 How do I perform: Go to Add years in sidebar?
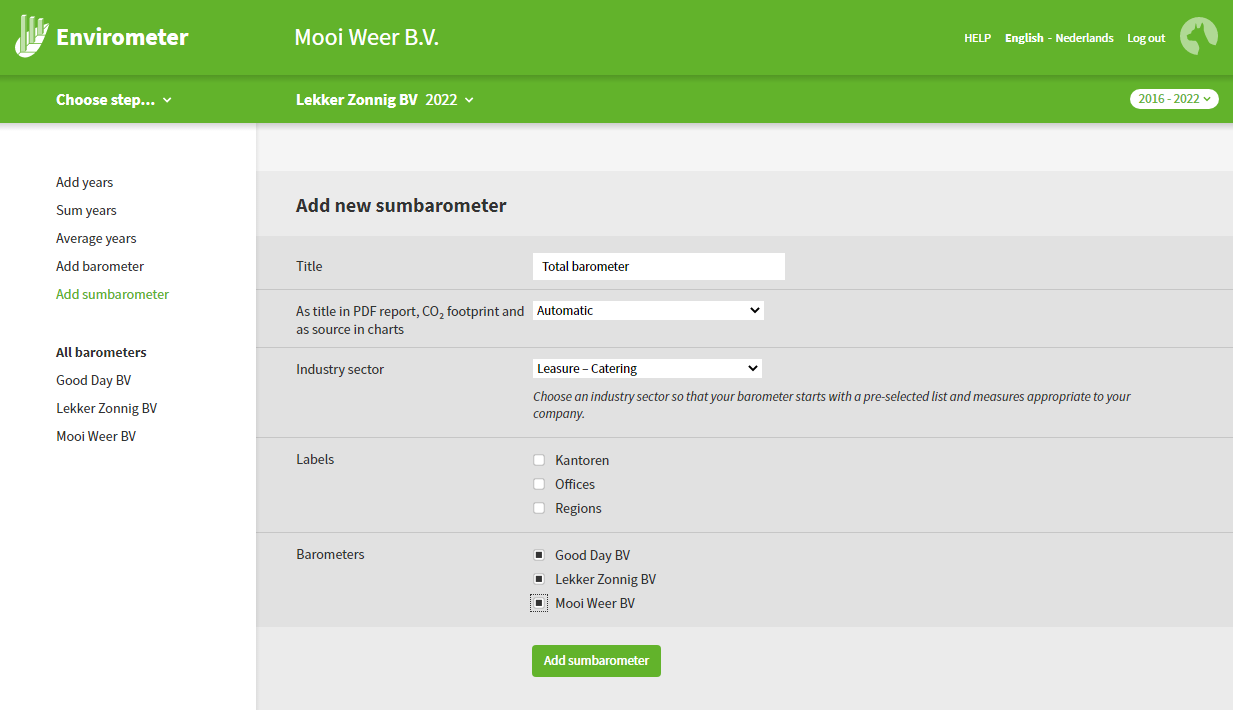85,182
